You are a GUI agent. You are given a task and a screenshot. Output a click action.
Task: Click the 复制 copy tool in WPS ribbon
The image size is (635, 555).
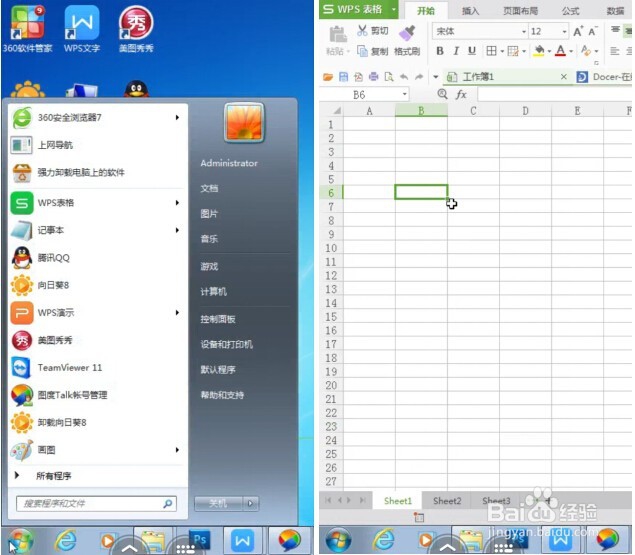tap(373, 51)
